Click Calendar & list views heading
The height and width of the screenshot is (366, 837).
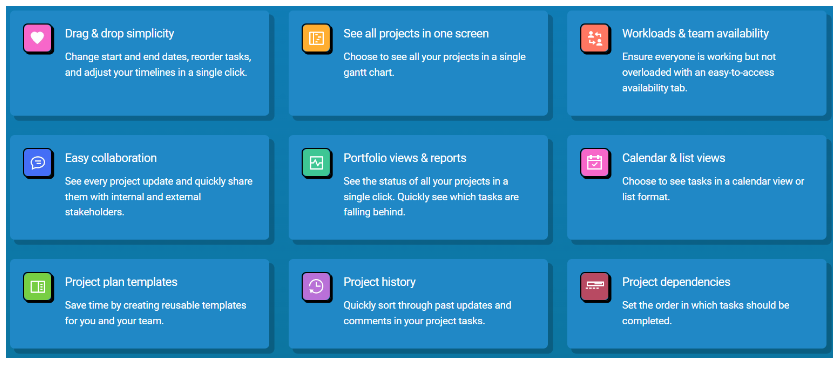(674, 158)
